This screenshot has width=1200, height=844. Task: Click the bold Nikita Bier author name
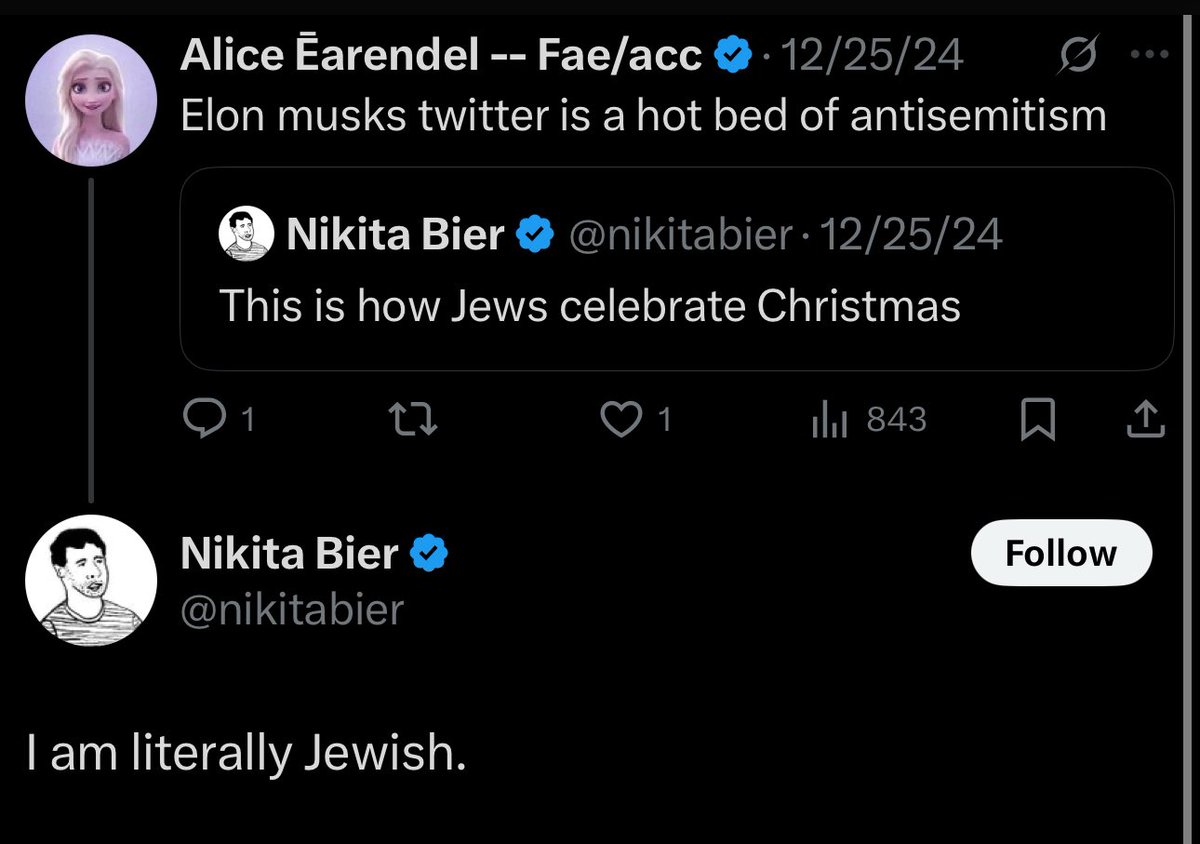289,553
